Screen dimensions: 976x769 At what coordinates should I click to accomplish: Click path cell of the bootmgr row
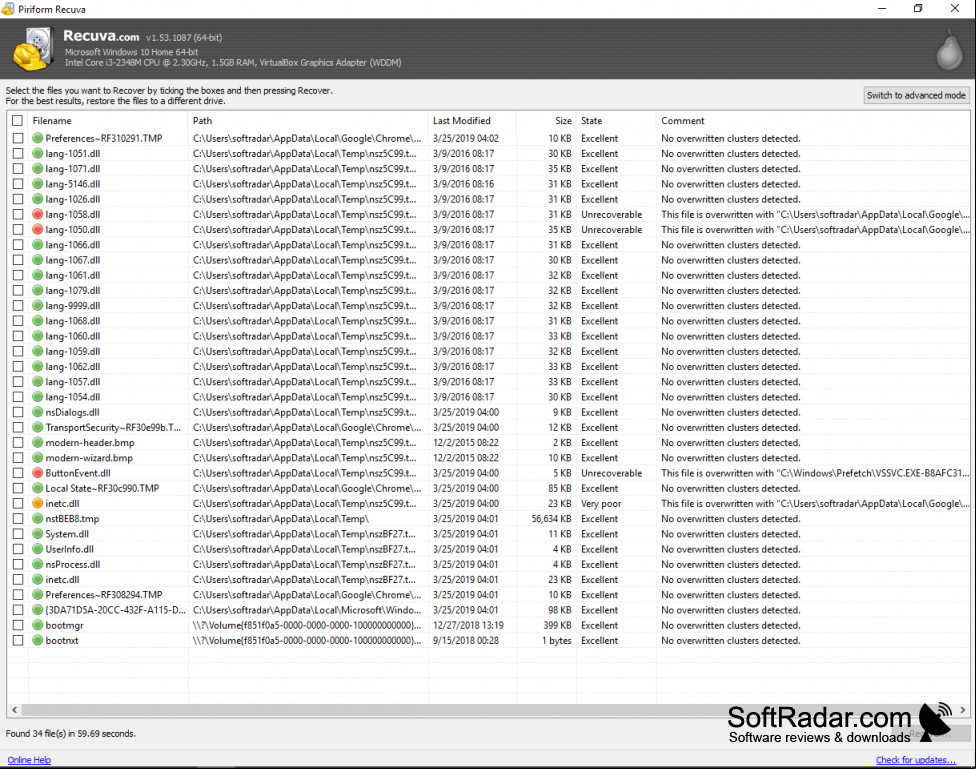tap(307, 625)
